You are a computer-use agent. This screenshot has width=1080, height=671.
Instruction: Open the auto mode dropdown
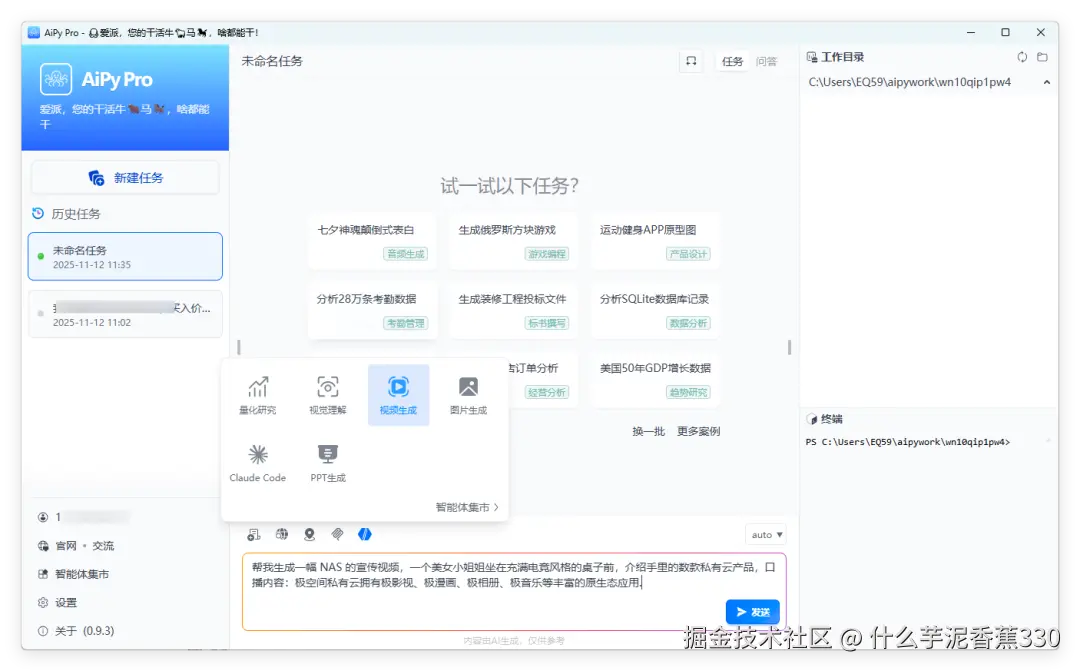(x=766, y=535)
